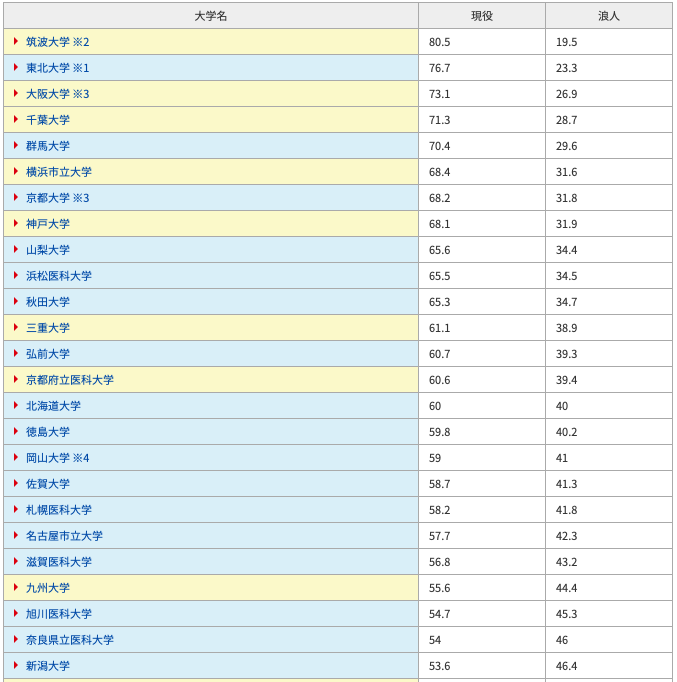Viewport: 677px width, 682px height.
Task: Open the 浜松医科大学 link
Action: point(59,276)
